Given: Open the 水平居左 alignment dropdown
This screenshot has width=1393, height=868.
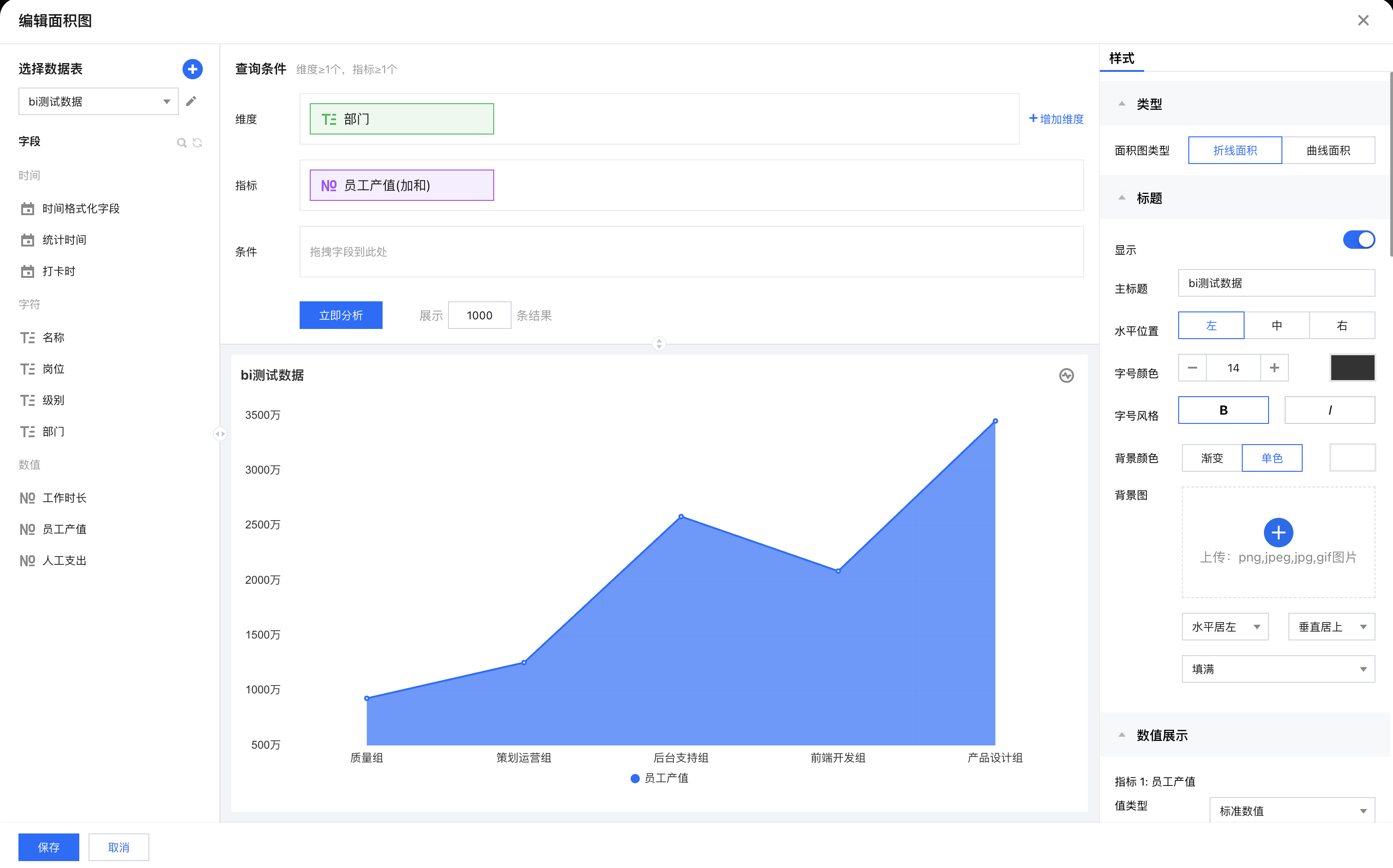Looking at the screenshot, I should (x=1225, y=626).
